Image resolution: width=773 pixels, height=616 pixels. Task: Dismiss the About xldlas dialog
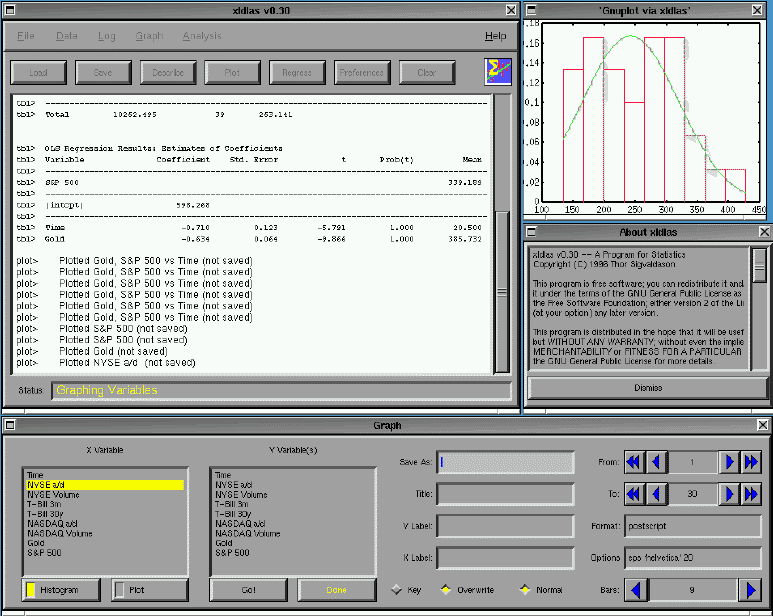[647, 388]
